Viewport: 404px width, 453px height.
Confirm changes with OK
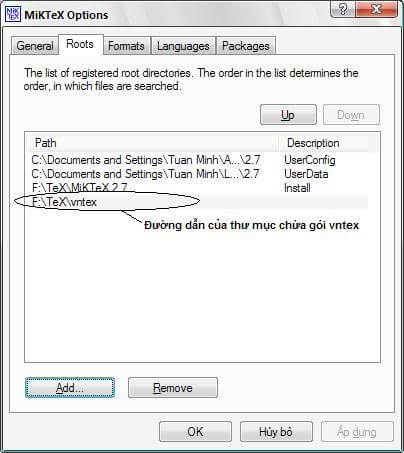click(x=195, y=432)
